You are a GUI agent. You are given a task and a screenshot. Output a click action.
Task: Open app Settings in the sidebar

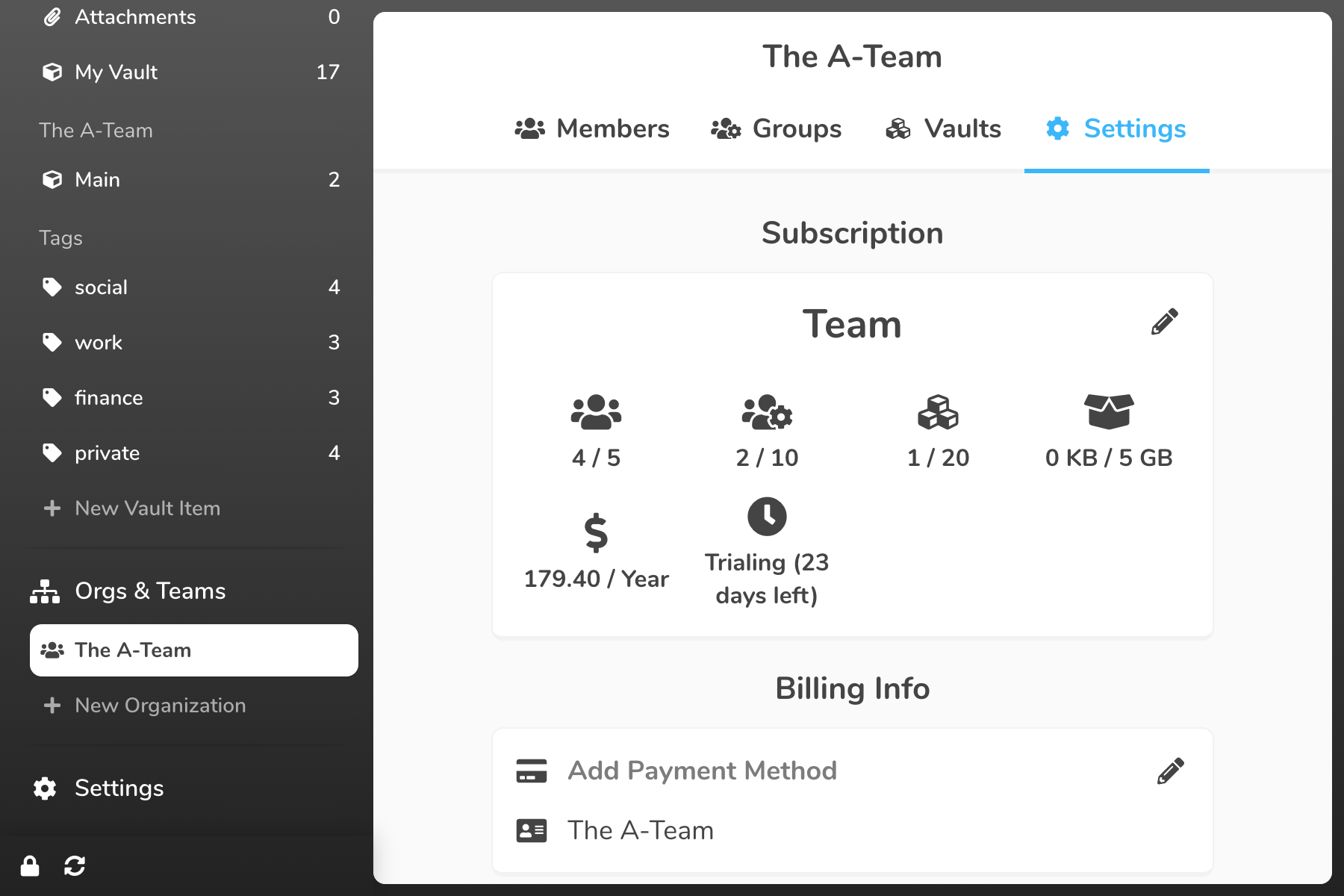(x=119, y=788)
